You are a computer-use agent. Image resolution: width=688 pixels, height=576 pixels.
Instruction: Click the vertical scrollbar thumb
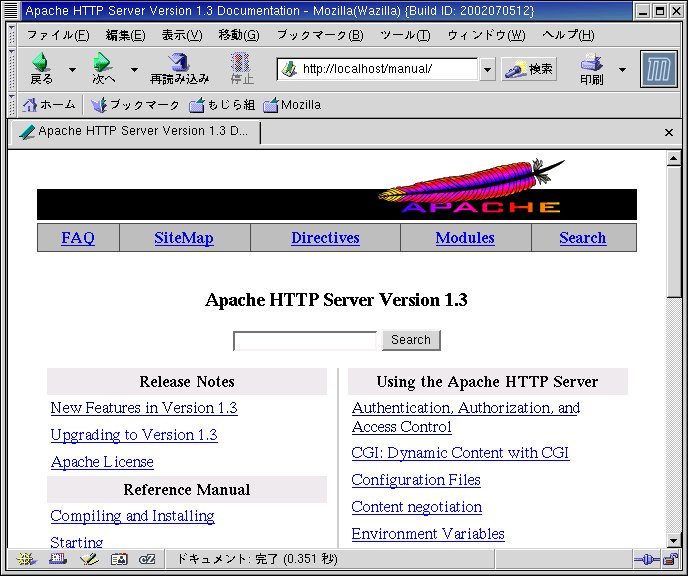tap(674, 232)
